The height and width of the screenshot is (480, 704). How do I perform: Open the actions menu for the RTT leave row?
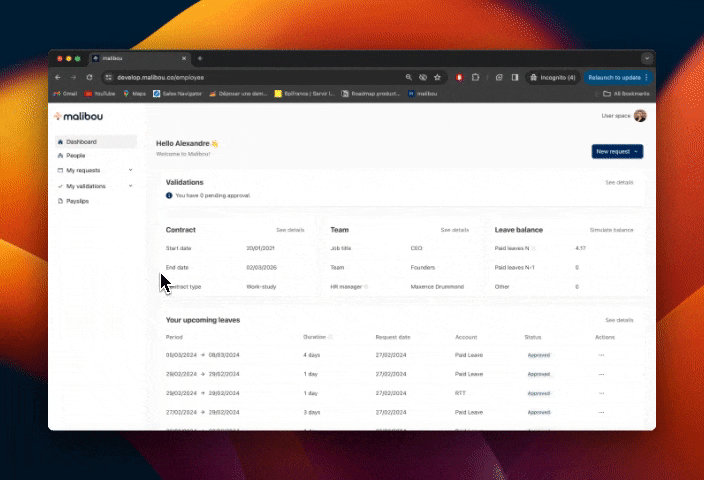point(601,393)
